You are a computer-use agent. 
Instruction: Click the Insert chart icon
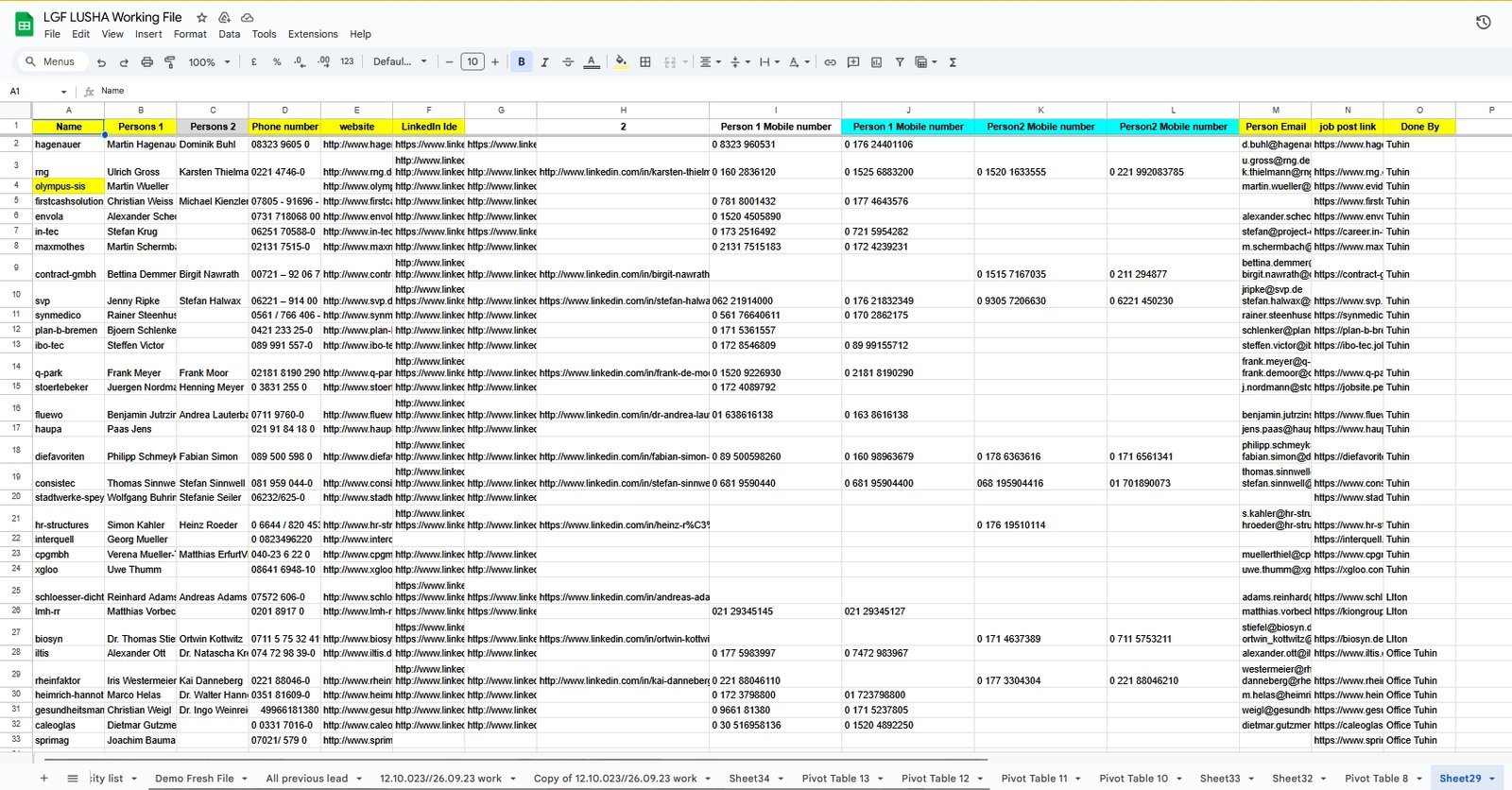876,62
